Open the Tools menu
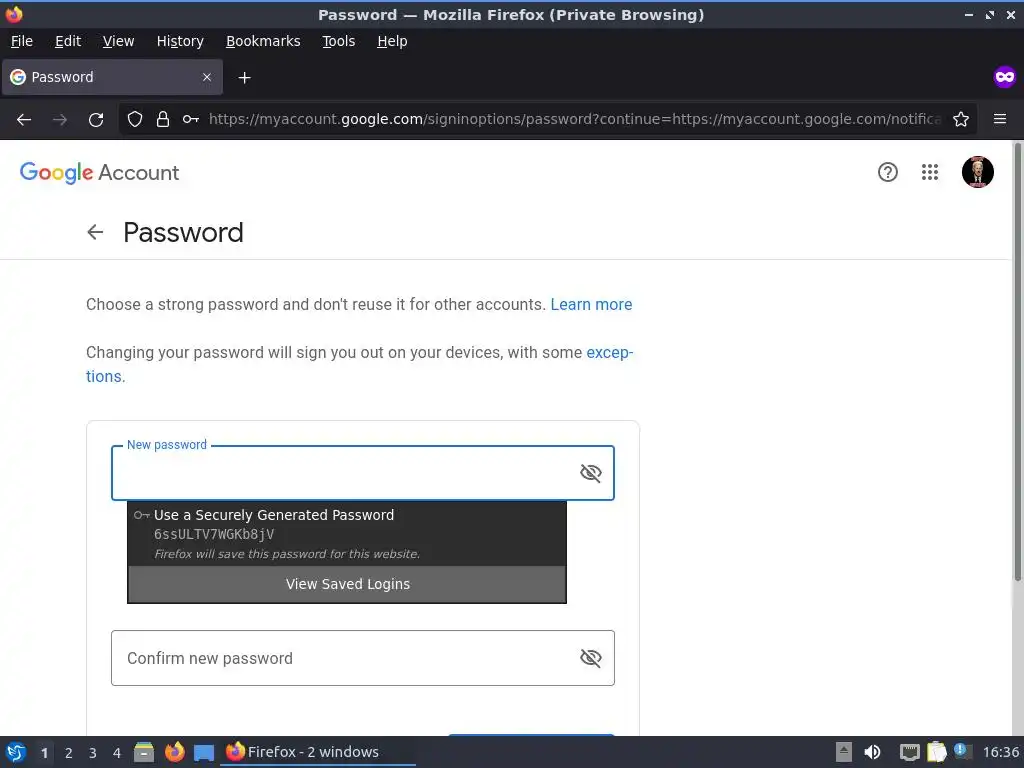 (338, 41)
